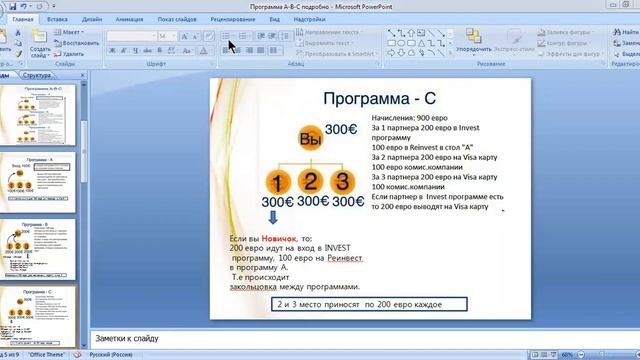640x360 pixels.
Task: Open the font name combo box
Action: [131, 36]
